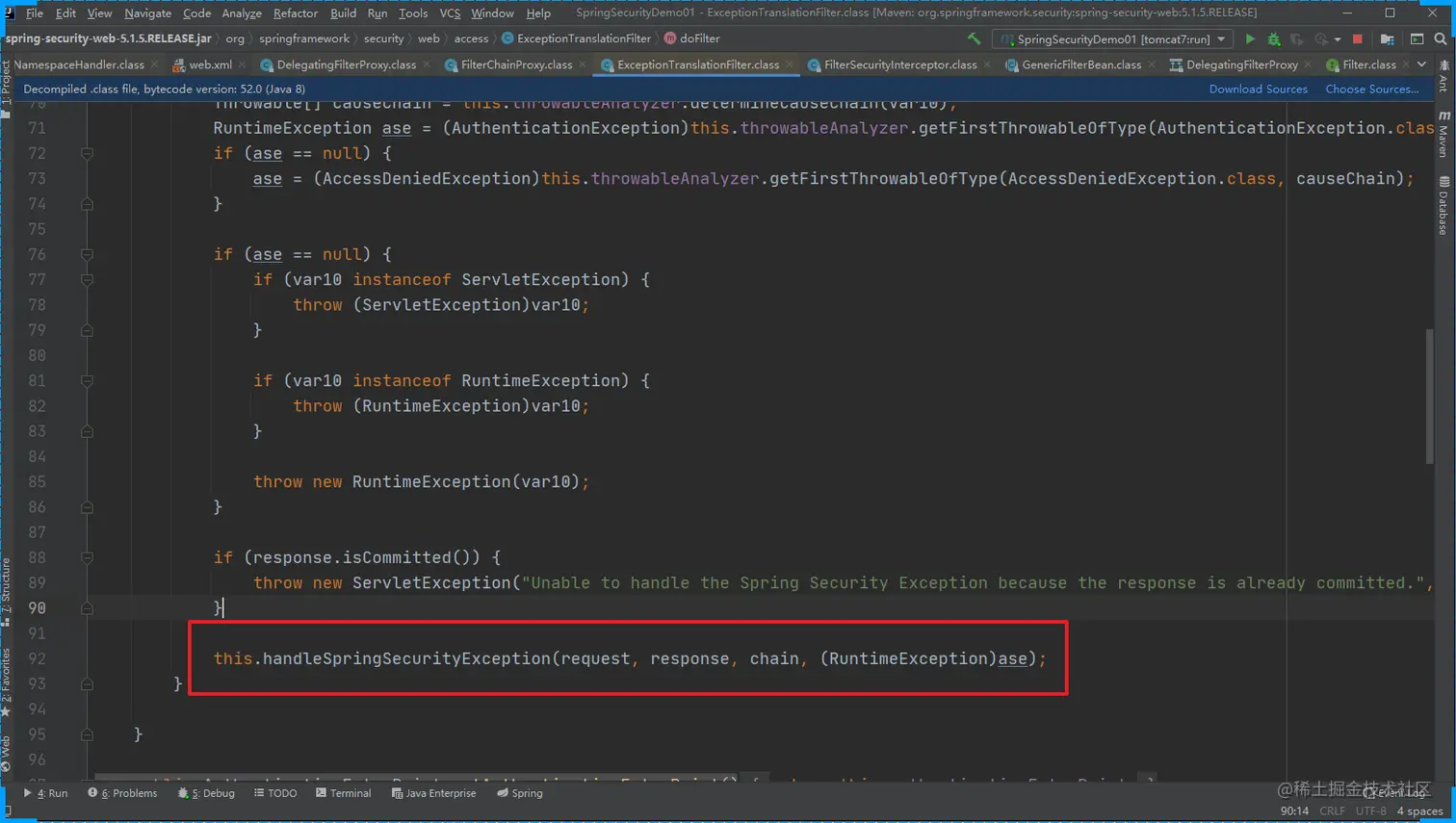Click the 4 spaces indent setting
The width and height of the screenshot is (1456, 823).
(x=1419, y=811)
